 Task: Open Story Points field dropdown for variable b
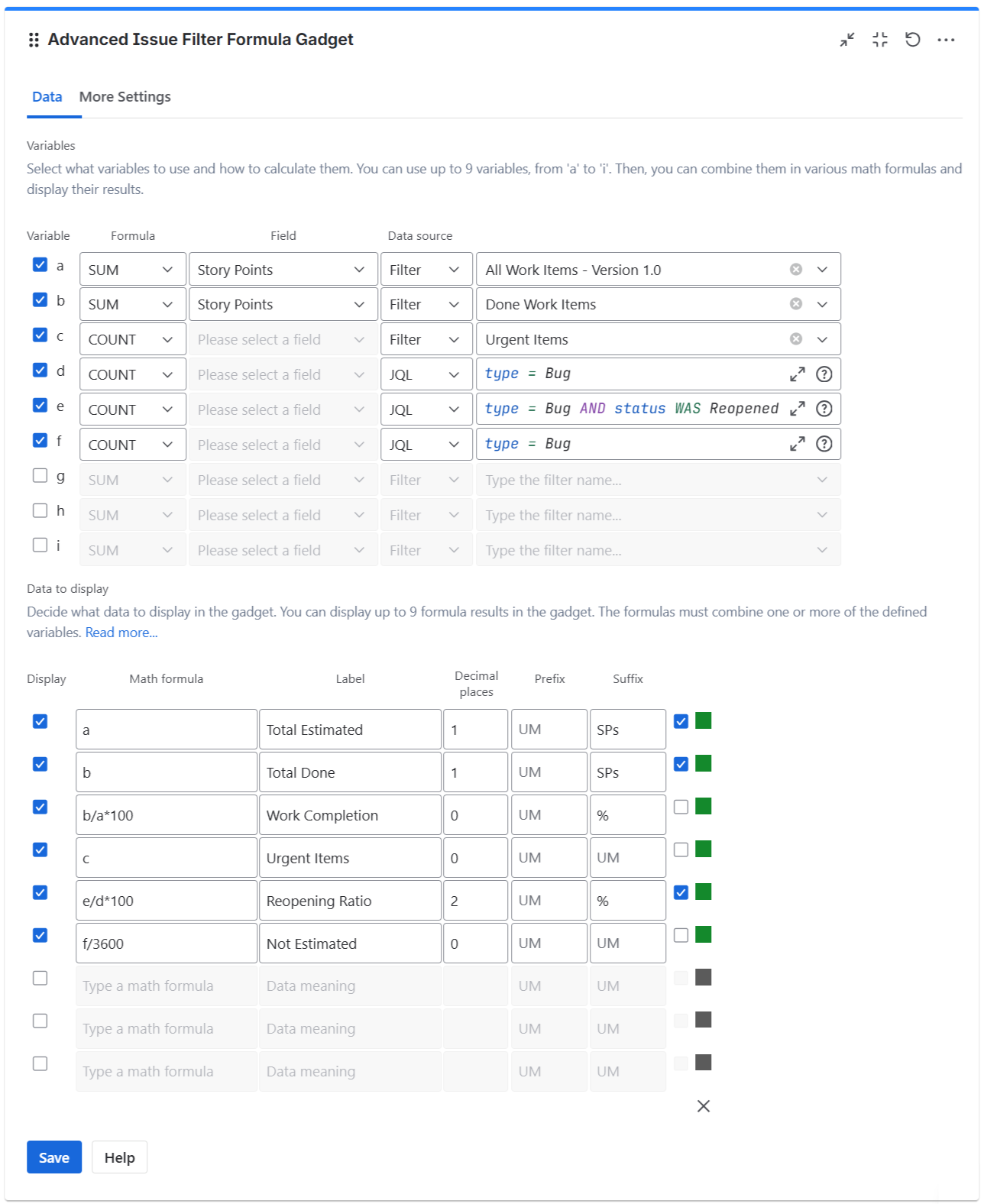click(283, 305)
